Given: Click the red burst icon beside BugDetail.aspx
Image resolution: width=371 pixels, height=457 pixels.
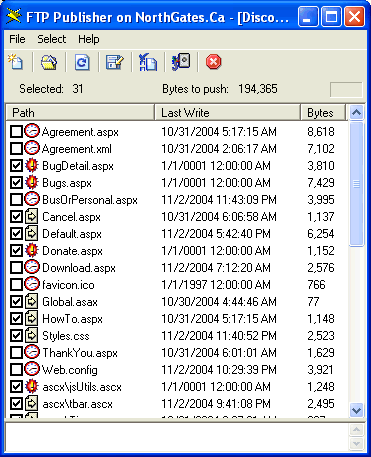Looking at the screenshot, I should click(32, 165).
